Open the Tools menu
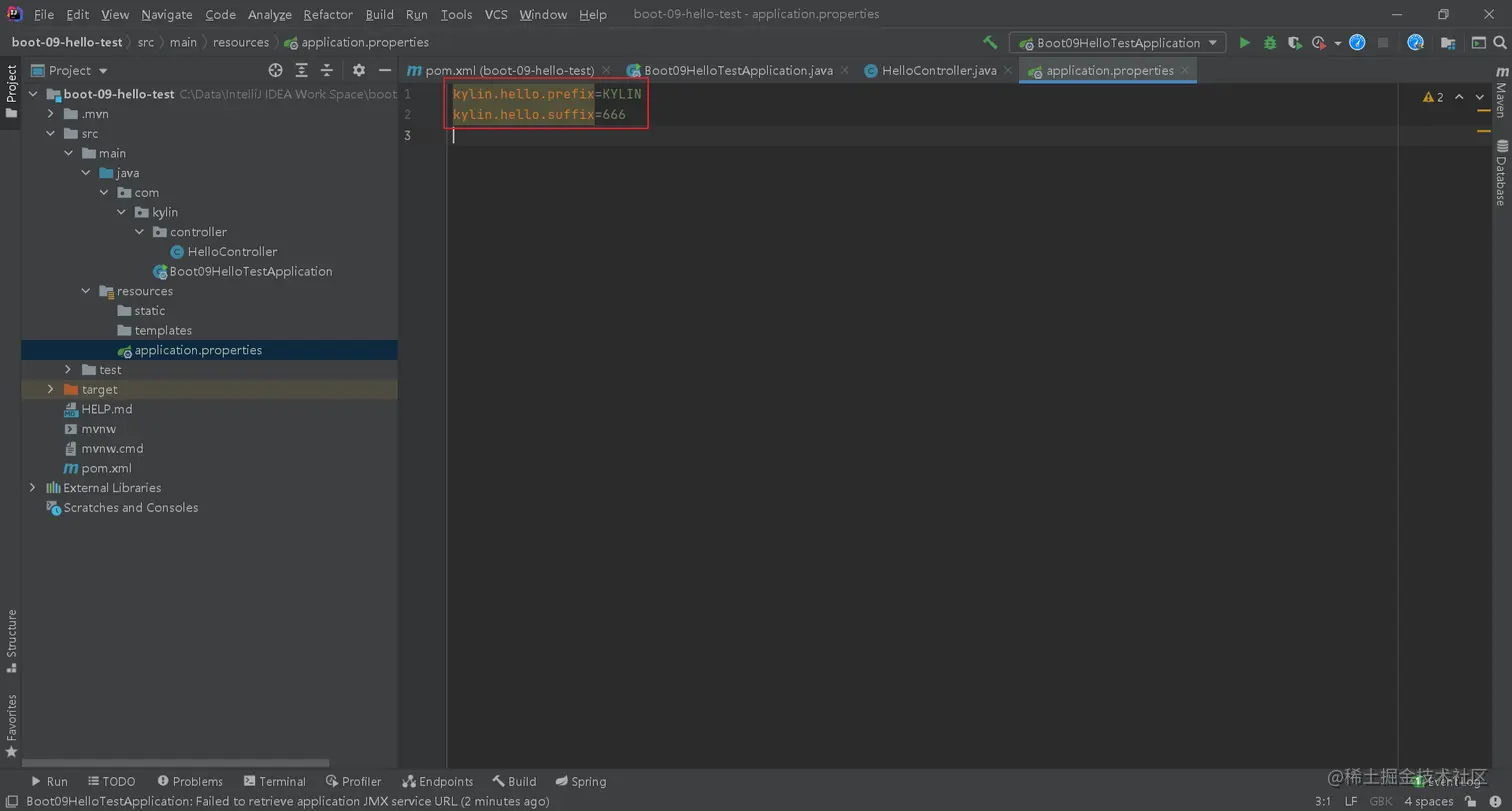The width and height of the screenshot is (1512, 811). click(x=456, y=15)
